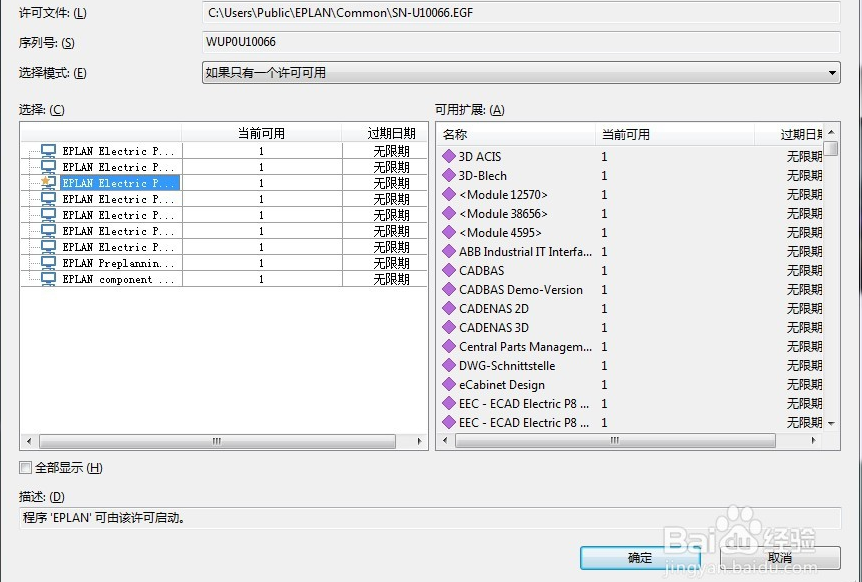
Task: Click the eCabinet Design diamond icon
Action: tap(449, 384)
